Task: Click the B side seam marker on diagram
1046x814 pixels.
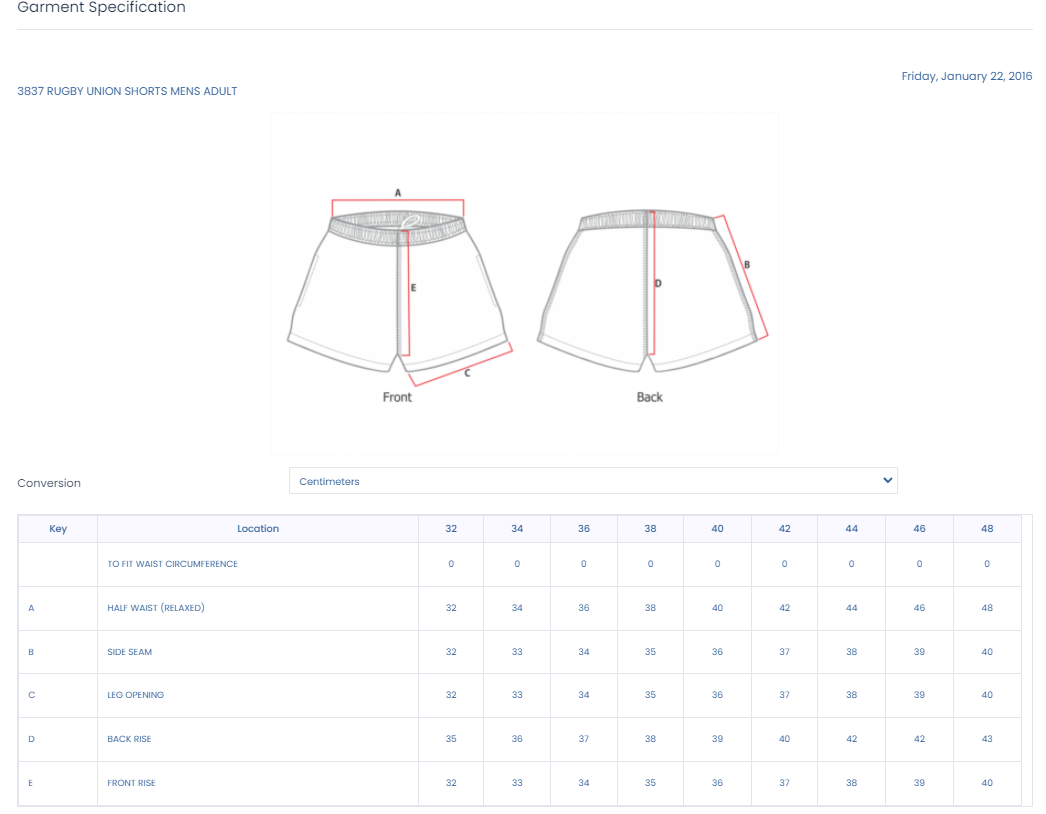Action: (747, 265)
